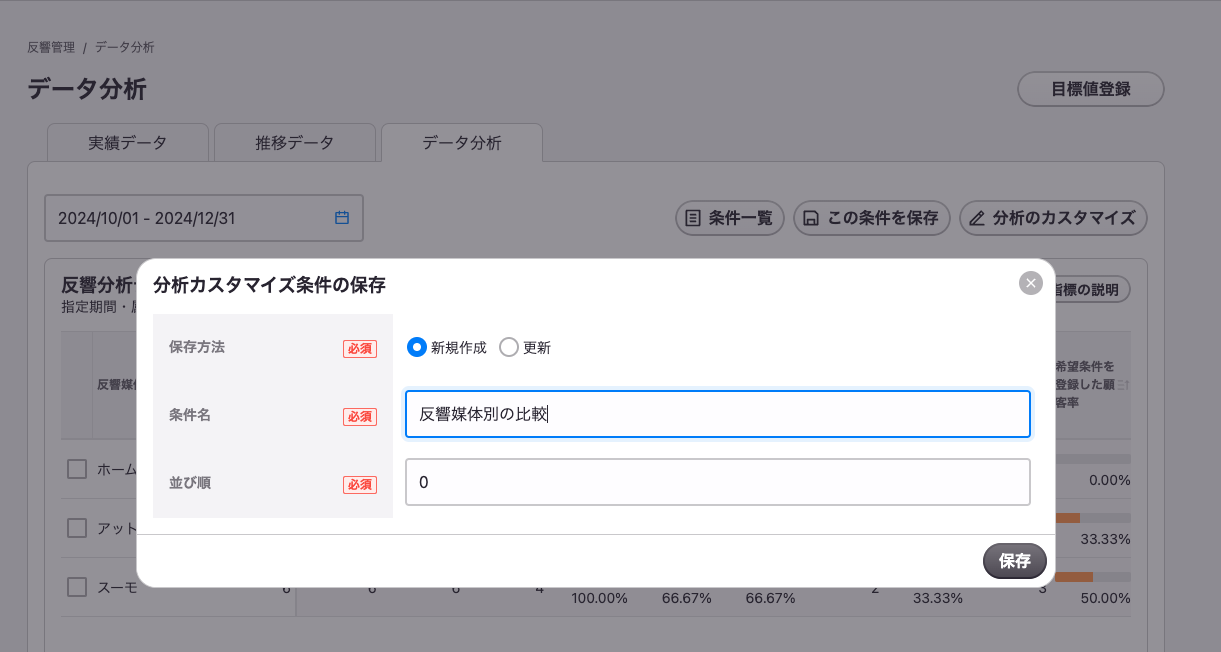Close the save condition dialog

[x=1031, y=283]
